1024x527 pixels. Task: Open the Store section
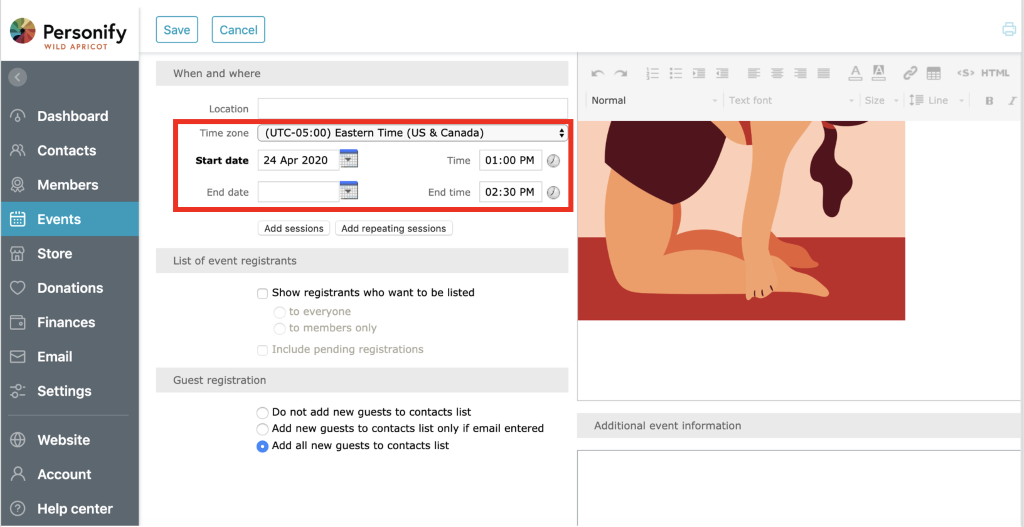(x=69, y=254)
